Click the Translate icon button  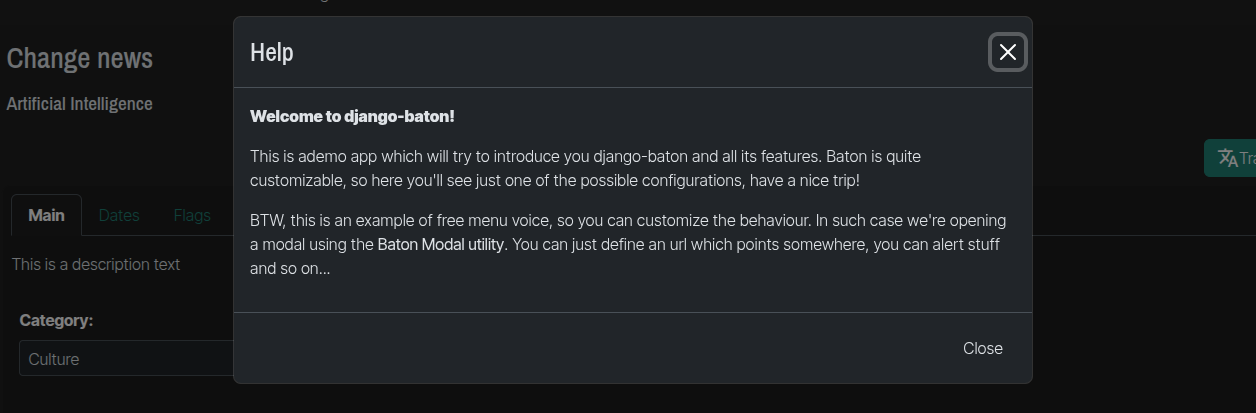pos(1231,158)
